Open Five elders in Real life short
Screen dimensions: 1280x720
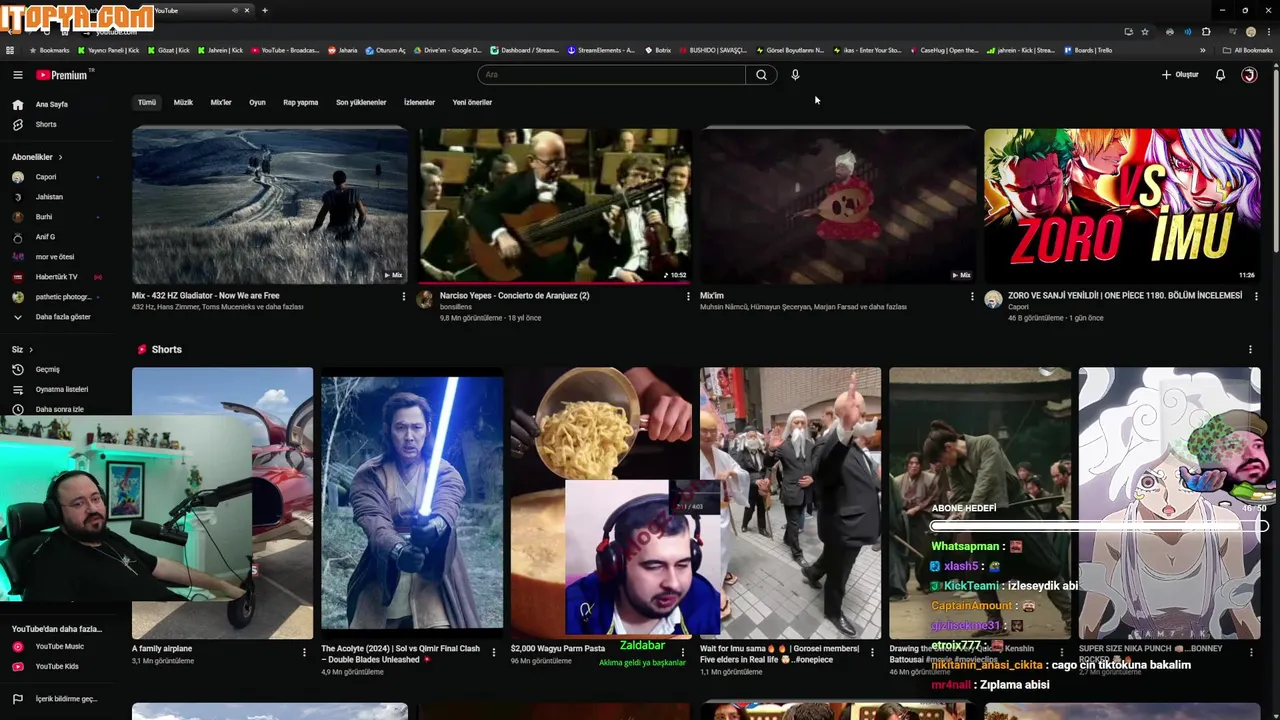[790, 503]
